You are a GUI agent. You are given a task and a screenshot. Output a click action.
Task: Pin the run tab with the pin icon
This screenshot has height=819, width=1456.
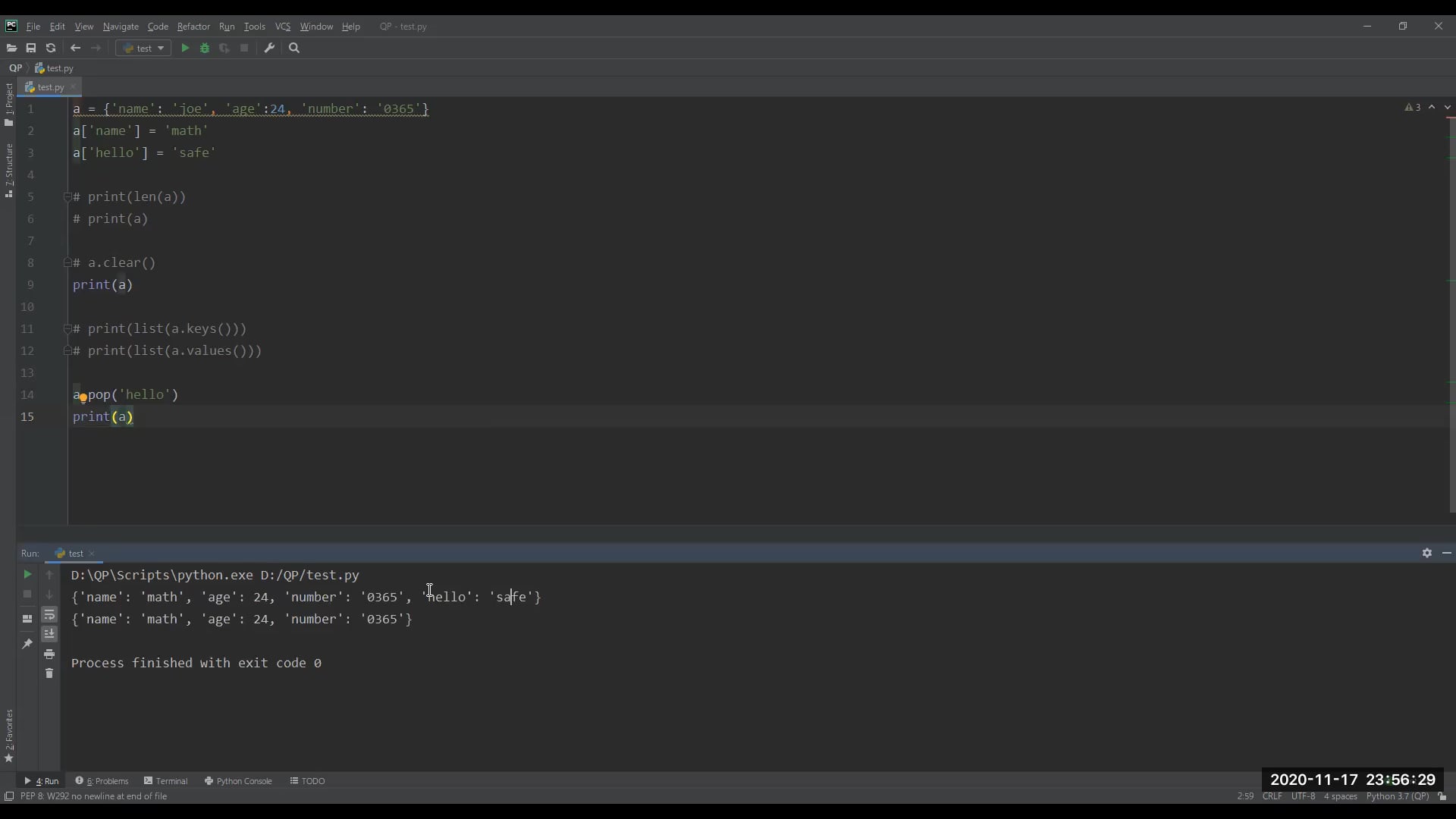coord(27,643)
